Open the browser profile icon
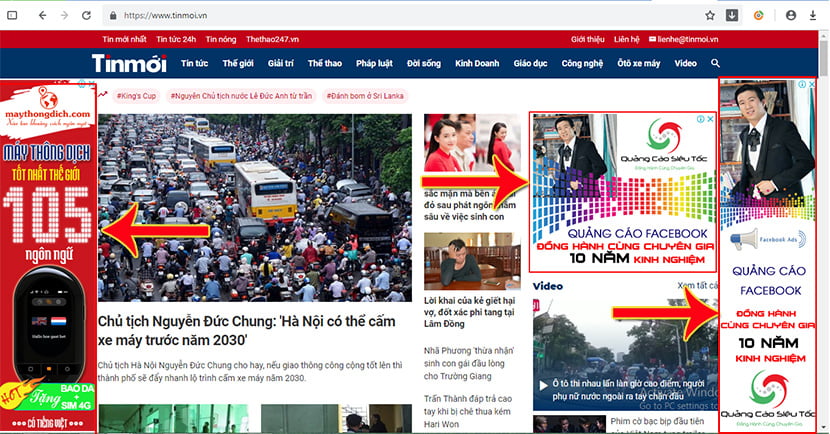This screenshot has height=434, width=830. (791, 15)
